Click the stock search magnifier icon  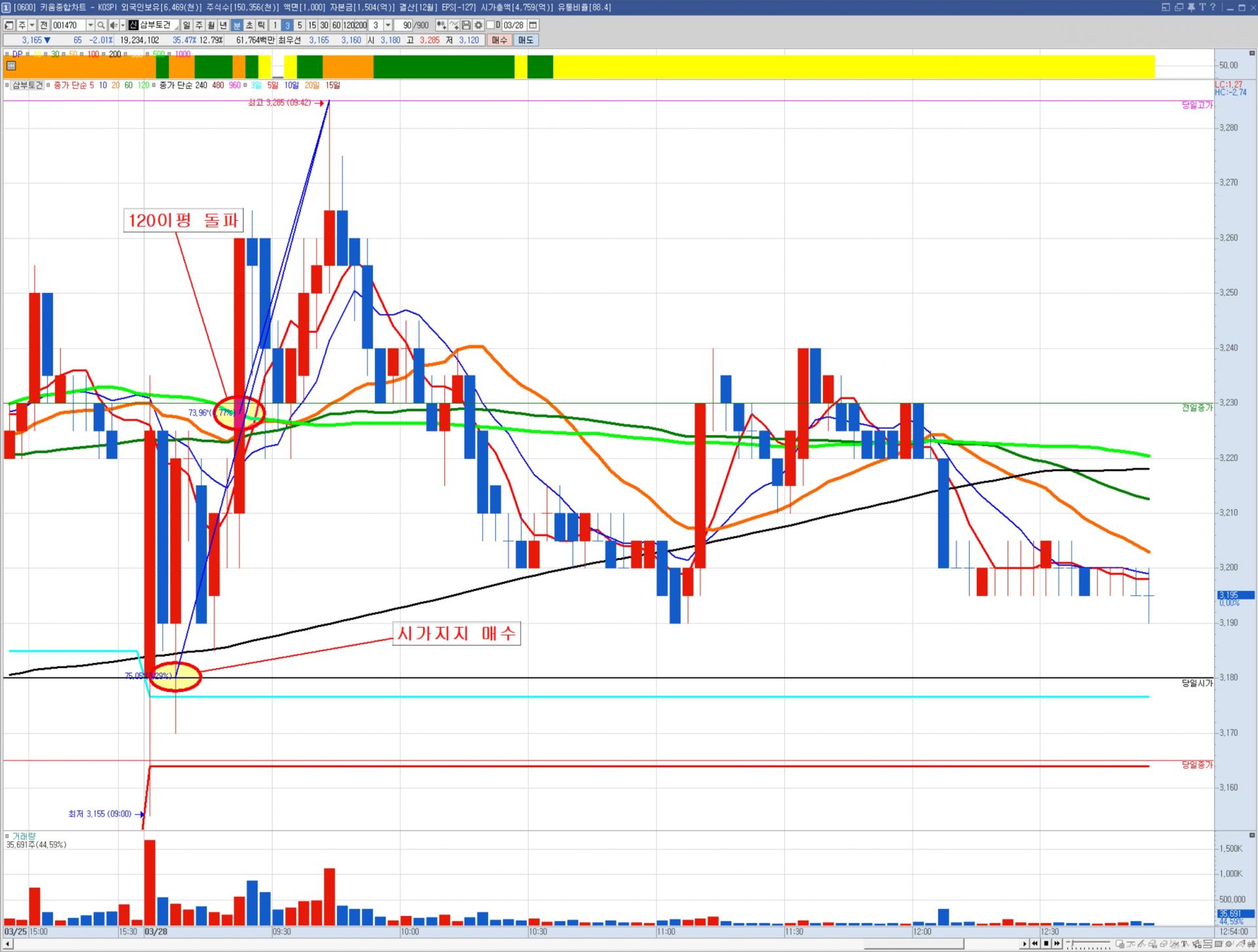click(x=101, y=25)
